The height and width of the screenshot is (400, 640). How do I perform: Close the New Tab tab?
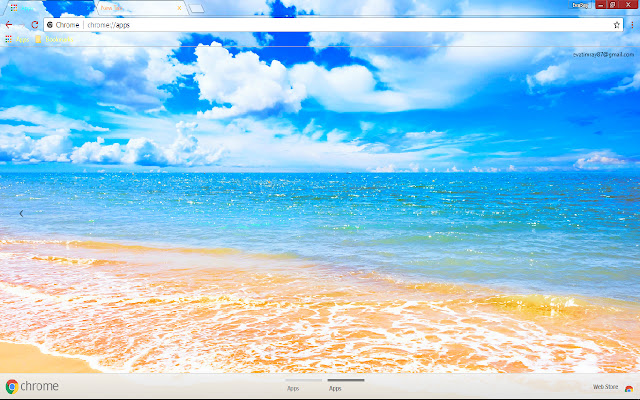point(179,8)
